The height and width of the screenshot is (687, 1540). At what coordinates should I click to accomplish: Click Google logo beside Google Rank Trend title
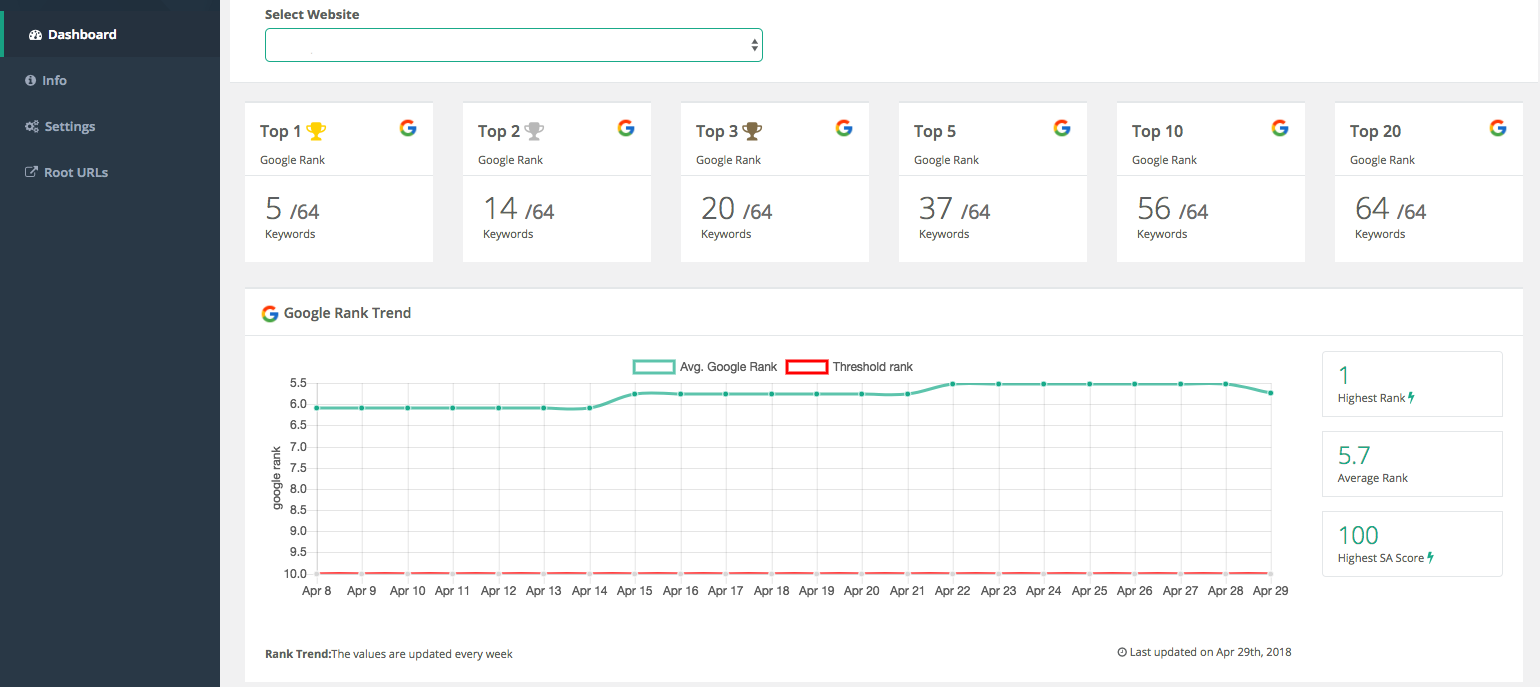pos(270,313)
